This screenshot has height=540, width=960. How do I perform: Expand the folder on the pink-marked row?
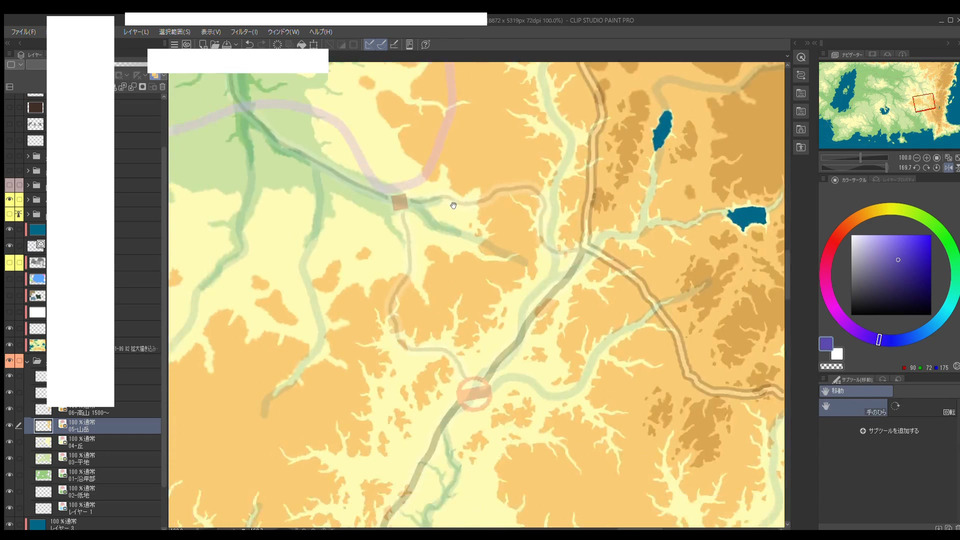coord(28,184)
